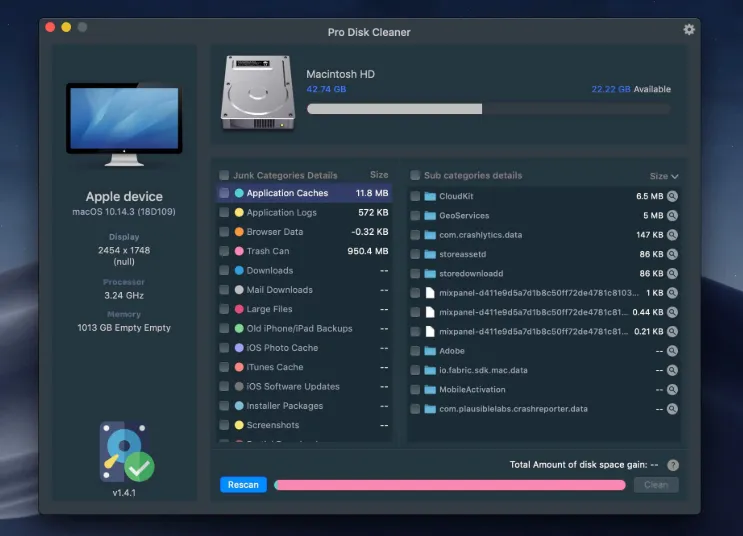The image size is (743, 536).
Task: Click the magnifier icon for GeoServices
Action: [672, 216]
